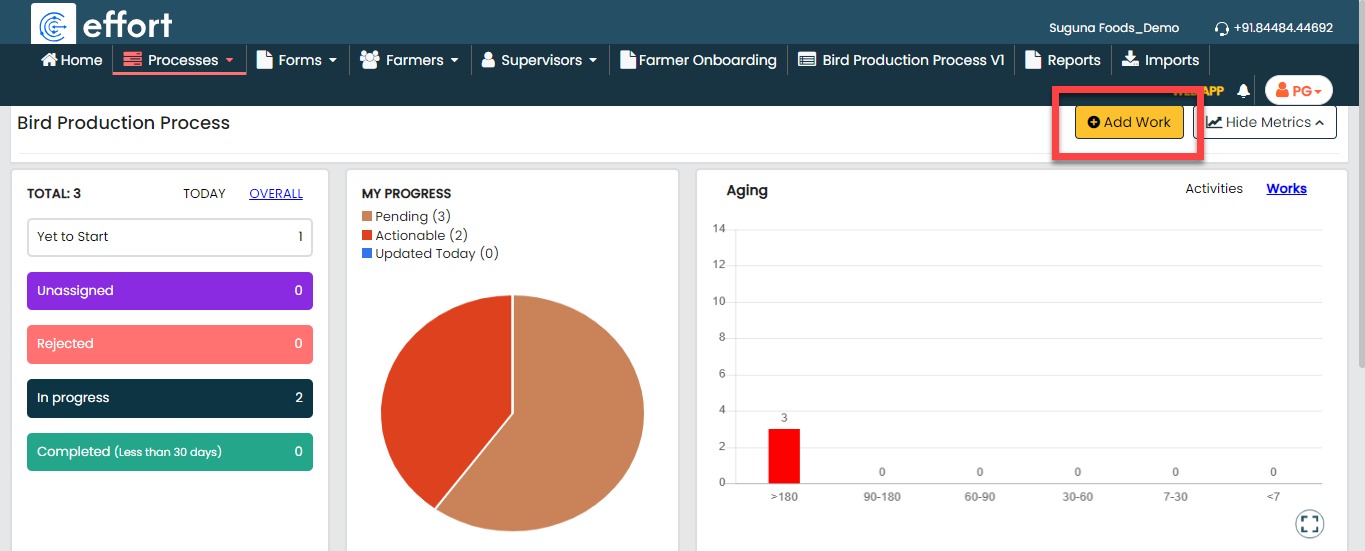The width and height of the screenshot is (1365, 551).
Task: Switch metrics to TODAY view
Action: 204,194
